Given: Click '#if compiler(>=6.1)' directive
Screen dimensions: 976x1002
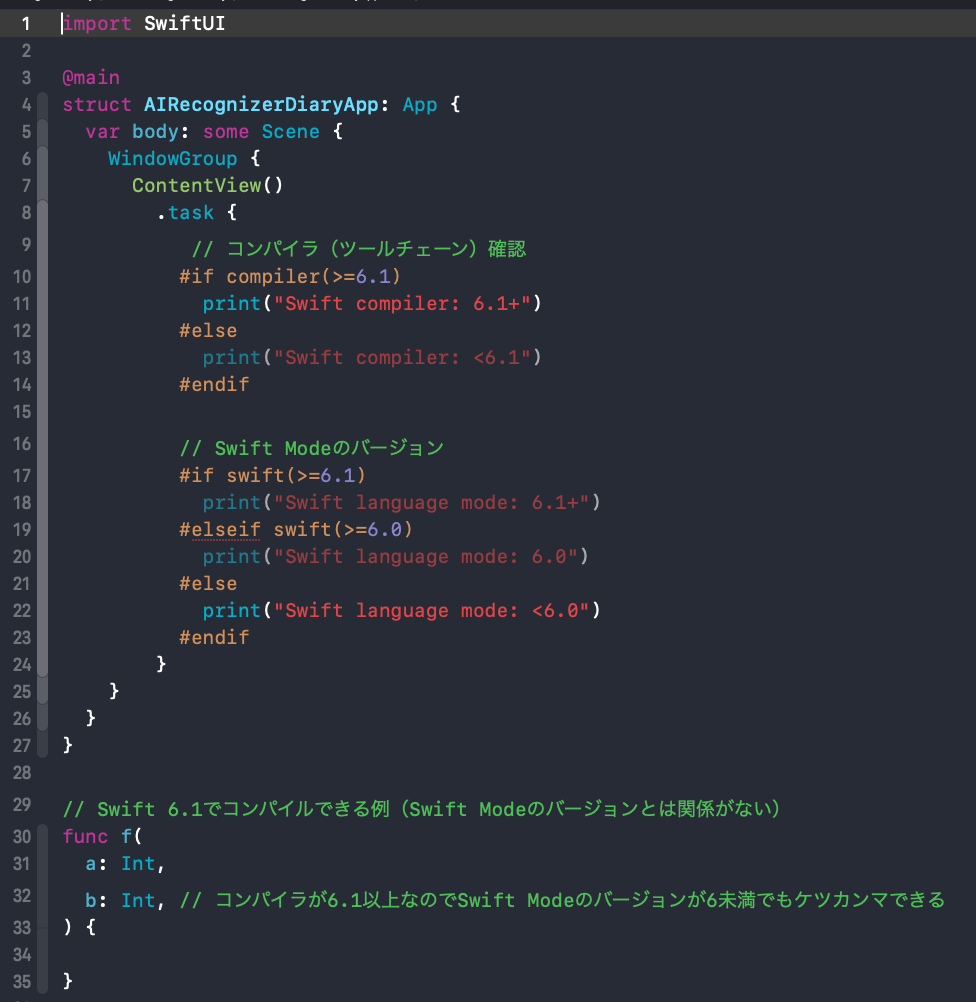Looking at the screenshot, I should pos(290,277).
